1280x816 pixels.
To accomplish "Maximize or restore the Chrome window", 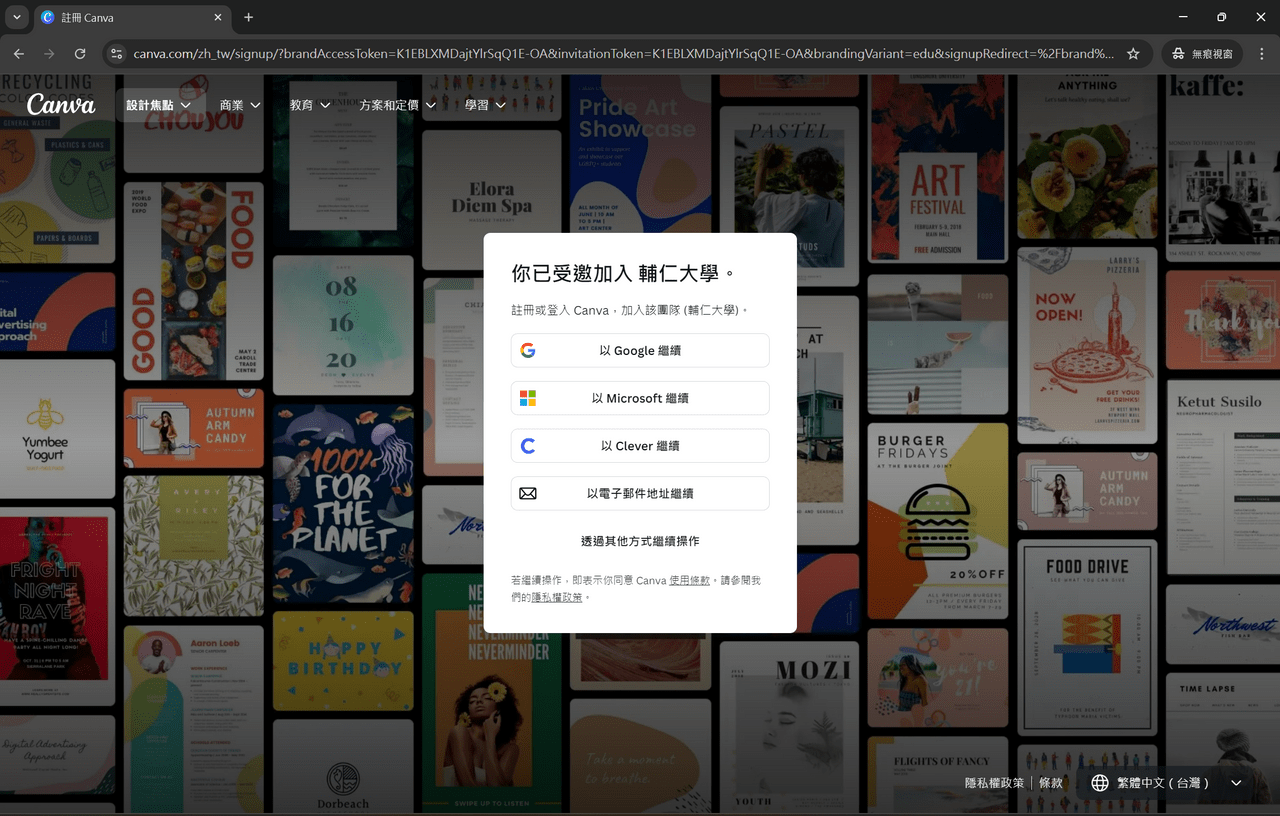I will pos(1222,17).
